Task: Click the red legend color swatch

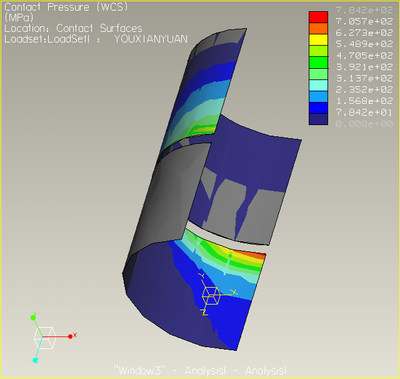Action: click(x=318, y=17)
